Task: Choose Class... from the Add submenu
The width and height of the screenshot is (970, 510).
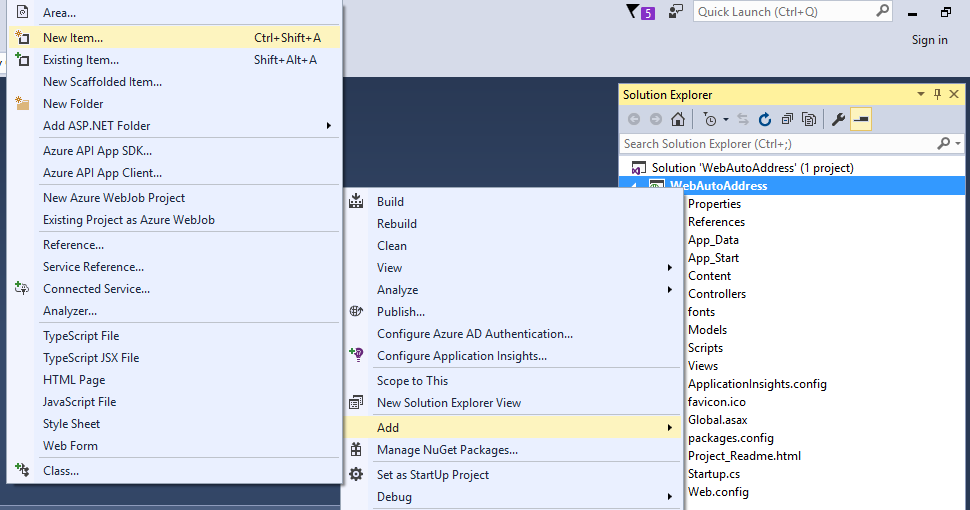Action: pyautogui.click(x=61, y=471)
